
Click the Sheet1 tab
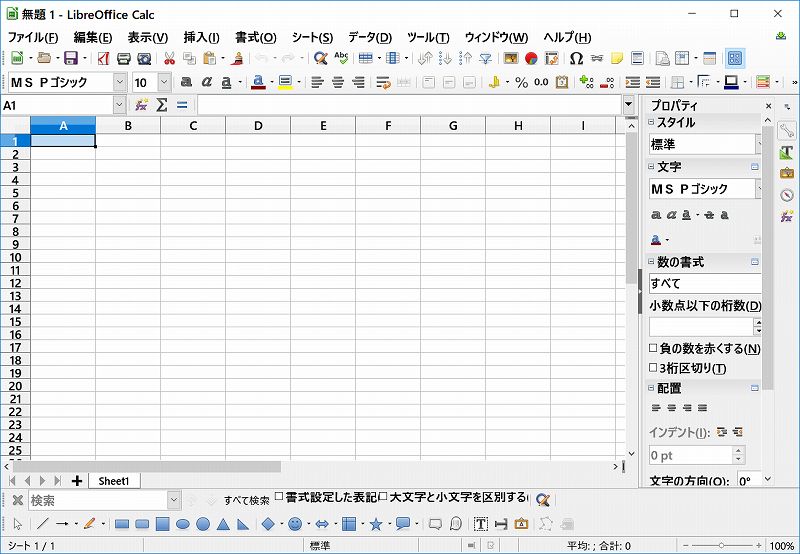point(113,481)
